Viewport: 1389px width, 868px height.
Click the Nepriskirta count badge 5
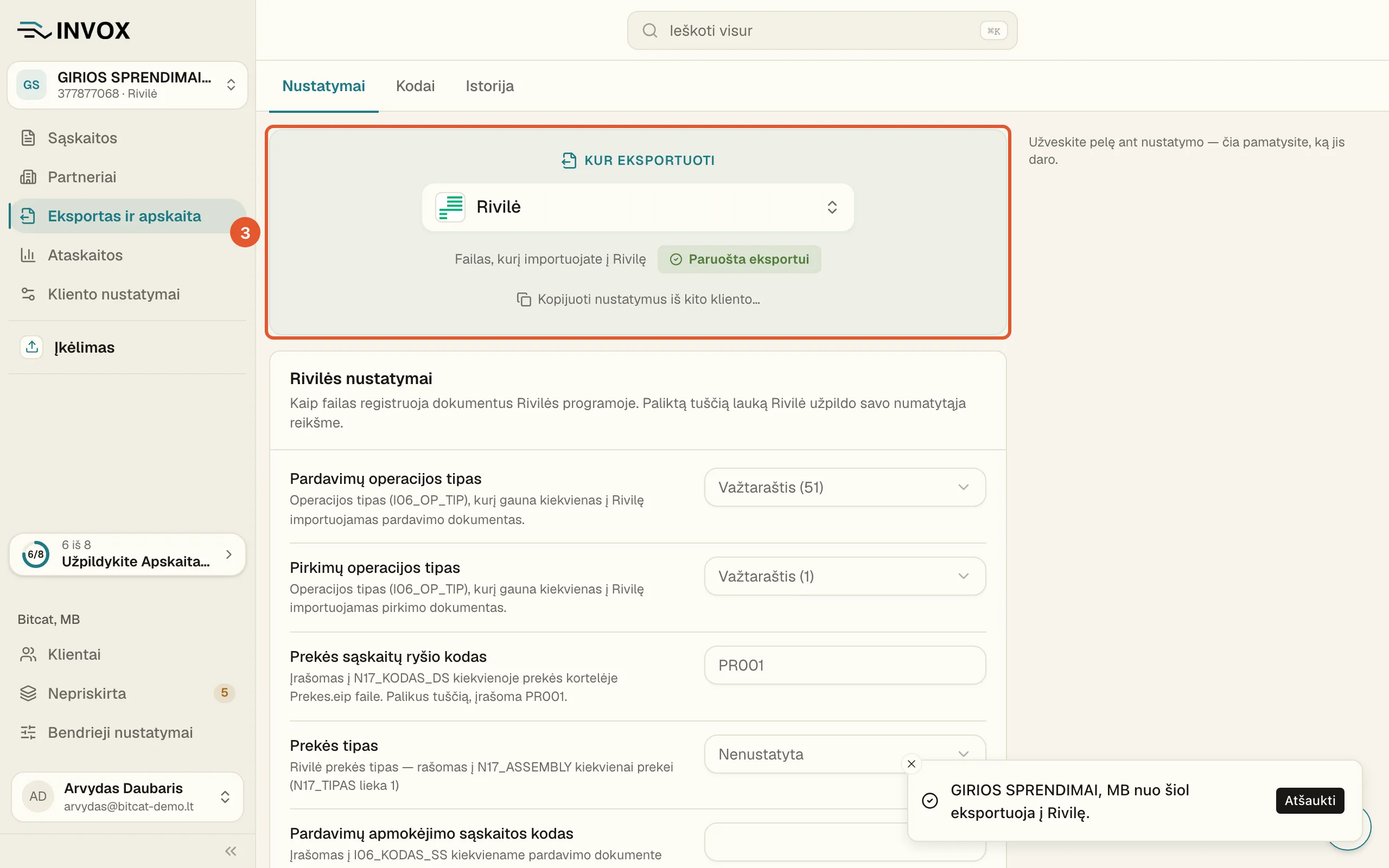(x=225, y=693)
